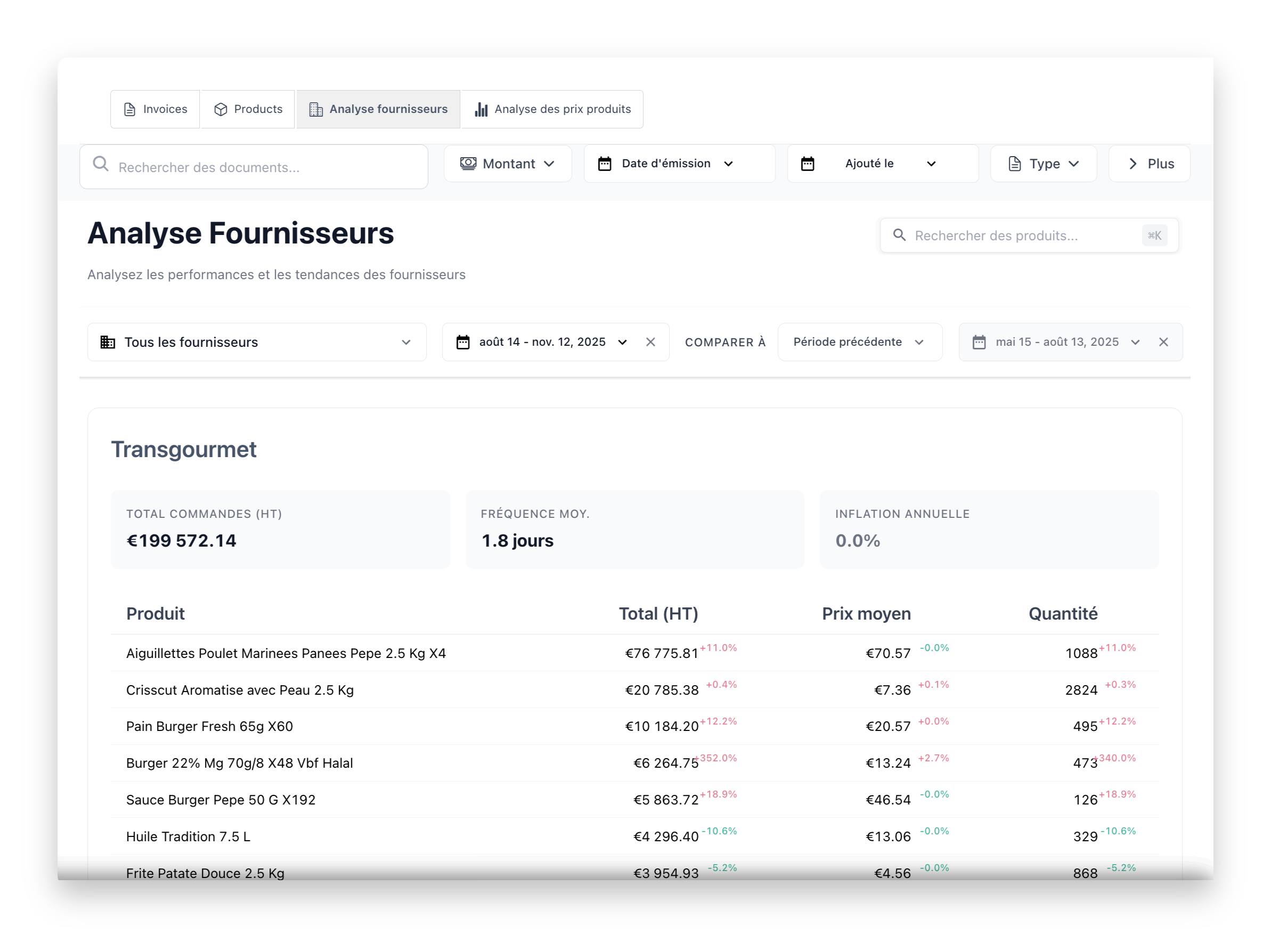1288x943 pixels.
Task: Click the chevron icon on the Plus button
Action: pyautogui.click(x=1132, y=164)
